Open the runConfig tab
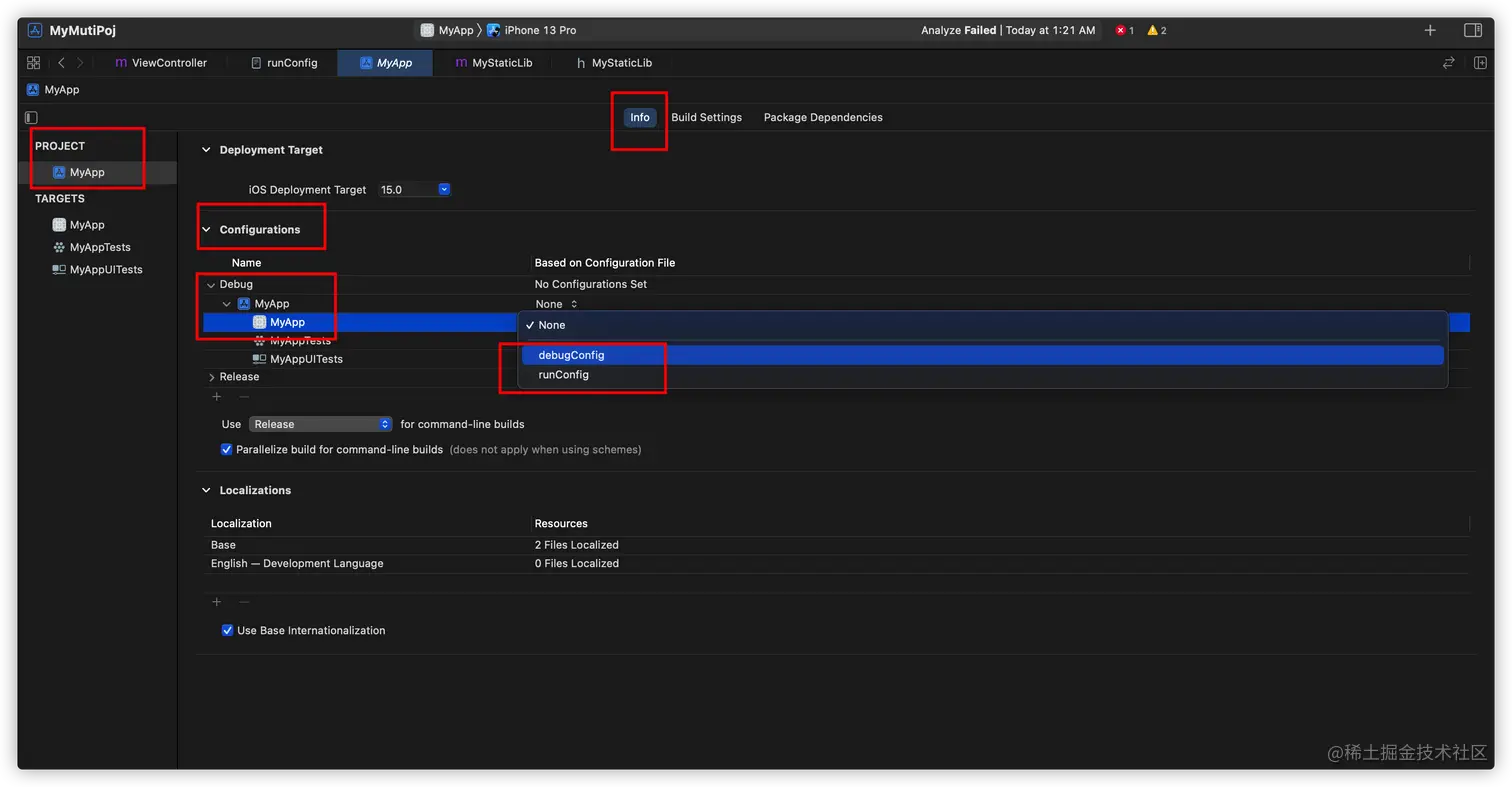 pos(283,62)
